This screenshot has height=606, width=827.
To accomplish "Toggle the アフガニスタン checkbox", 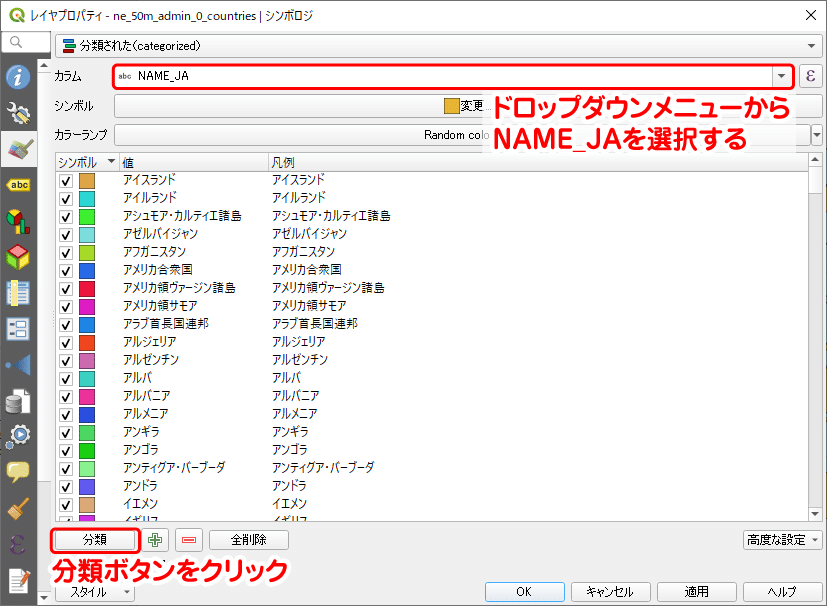I will click(65, 253).
